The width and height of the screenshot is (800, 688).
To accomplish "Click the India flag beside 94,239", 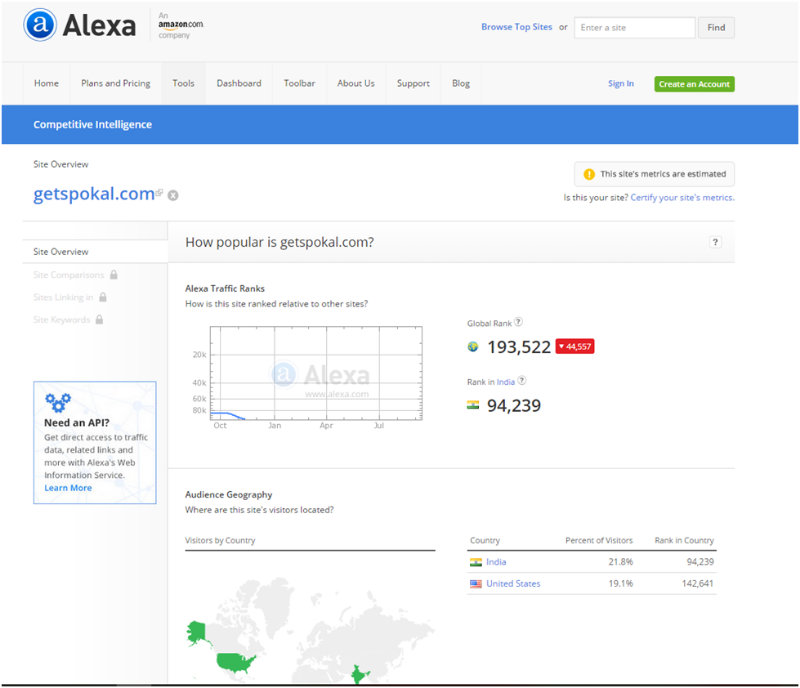I will click(473, 405).
